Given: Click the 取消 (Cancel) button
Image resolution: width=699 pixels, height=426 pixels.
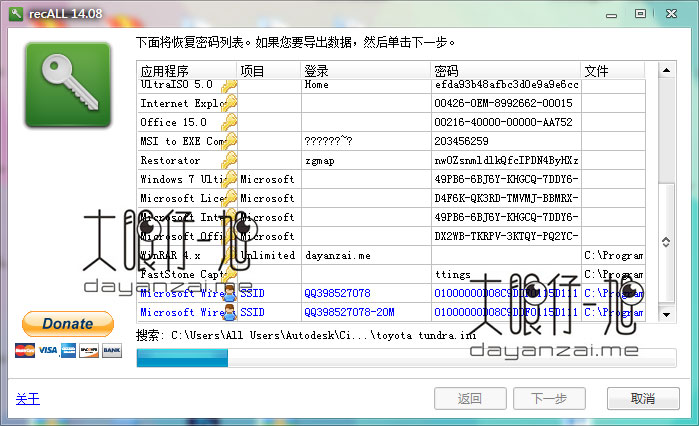Looking at the screenshot, I should 643,398.
